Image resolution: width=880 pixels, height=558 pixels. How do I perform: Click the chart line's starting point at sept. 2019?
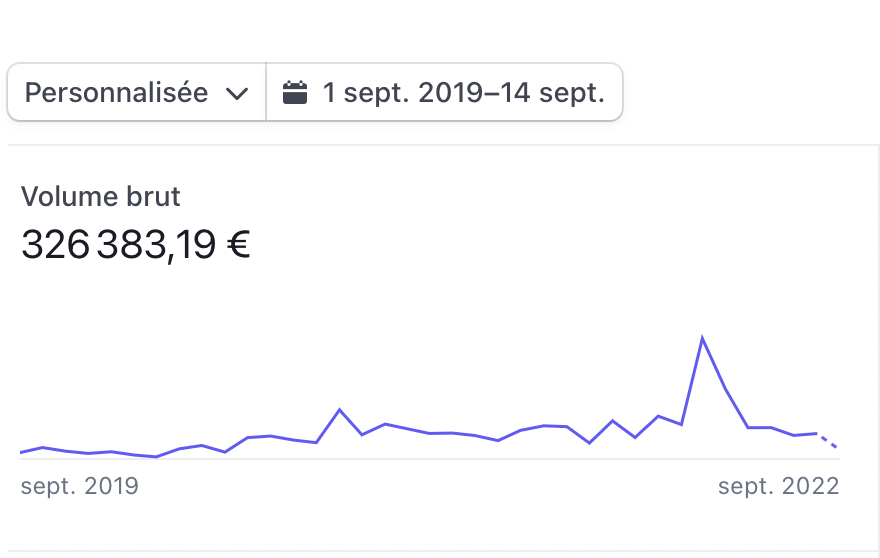click(21, 452)
